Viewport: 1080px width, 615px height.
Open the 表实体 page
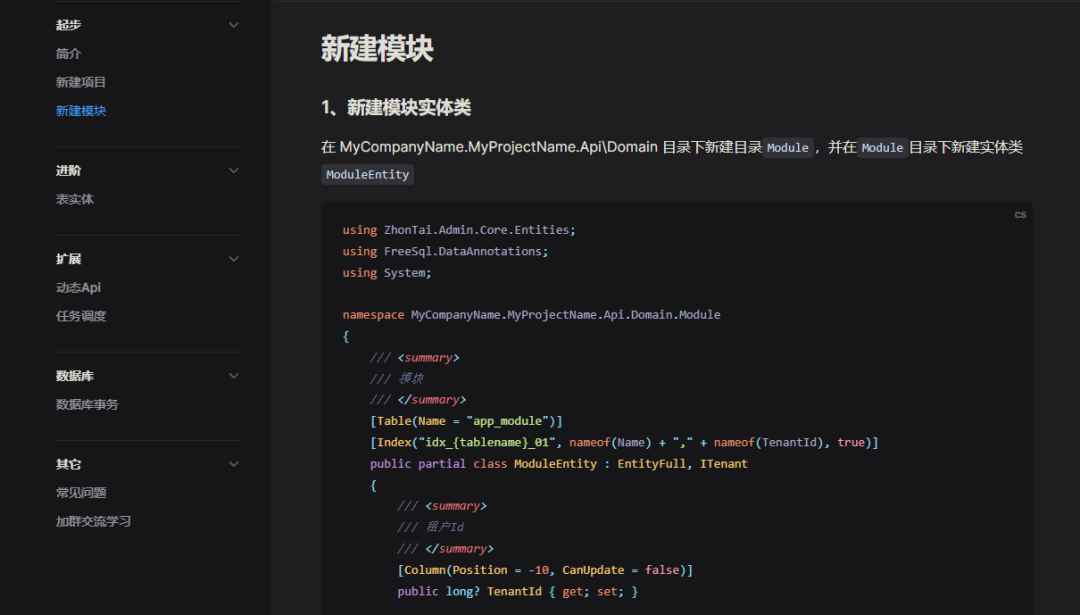[74, 199]
